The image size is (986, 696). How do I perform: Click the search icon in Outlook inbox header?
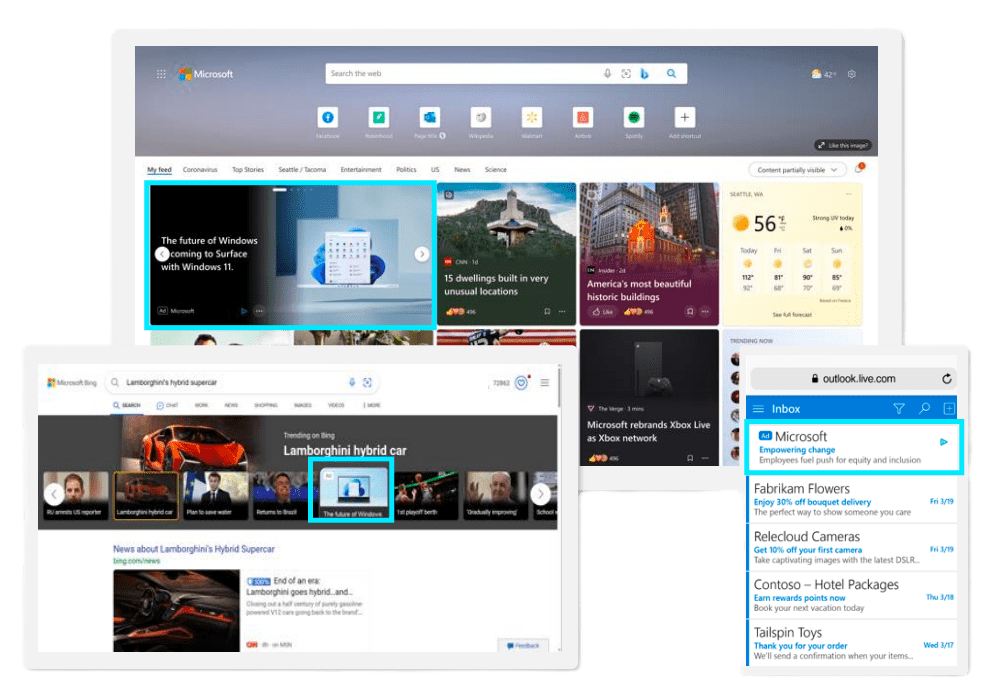pyautogui.click(x=924, y=409)
